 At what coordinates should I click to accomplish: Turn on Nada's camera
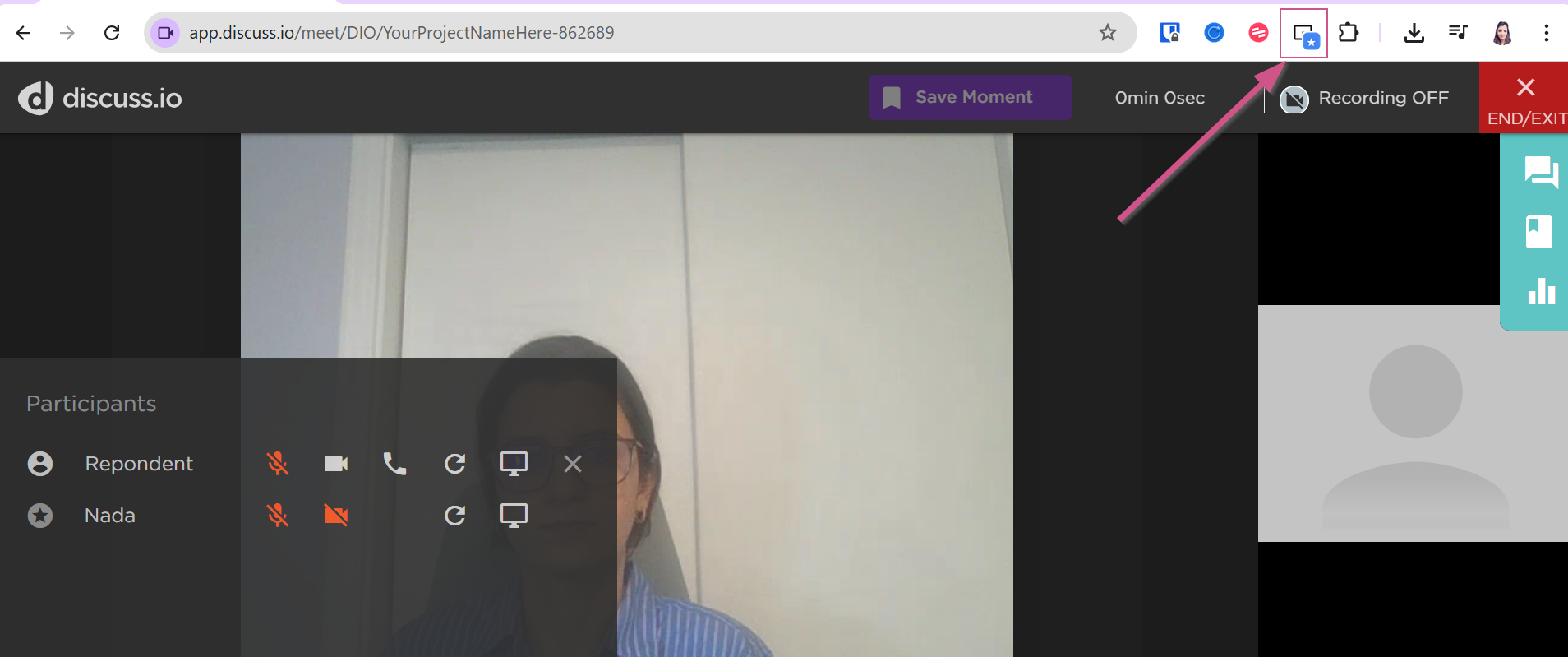tap(336, 516)
